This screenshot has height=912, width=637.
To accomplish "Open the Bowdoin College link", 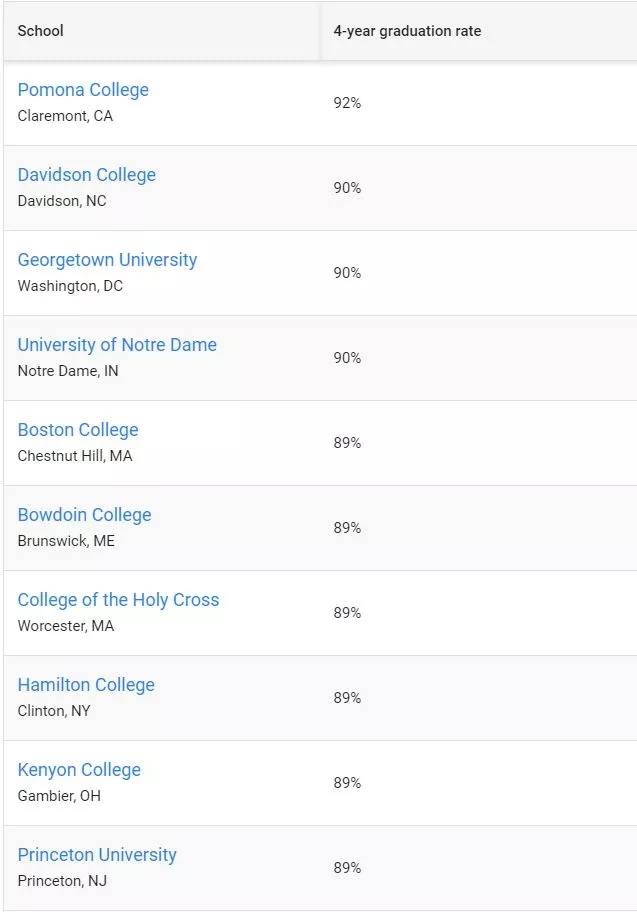I will (84, 515).
